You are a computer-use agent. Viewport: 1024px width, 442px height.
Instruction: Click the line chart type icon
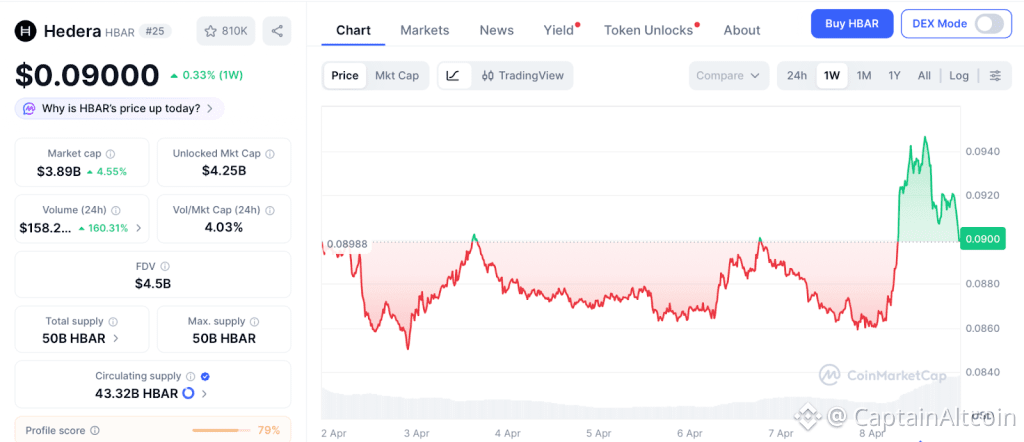click(453, 76)
